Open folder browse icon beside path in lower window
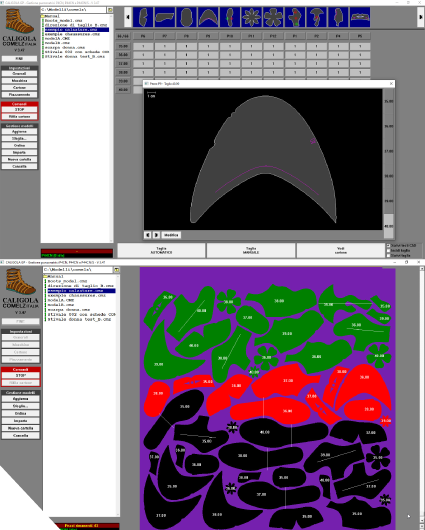Screen dimensions: 425x530 117,270
